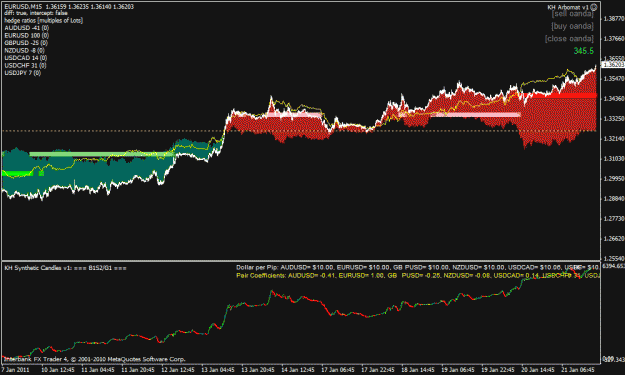Click the 1.34360 price axis label

(614, 98)
